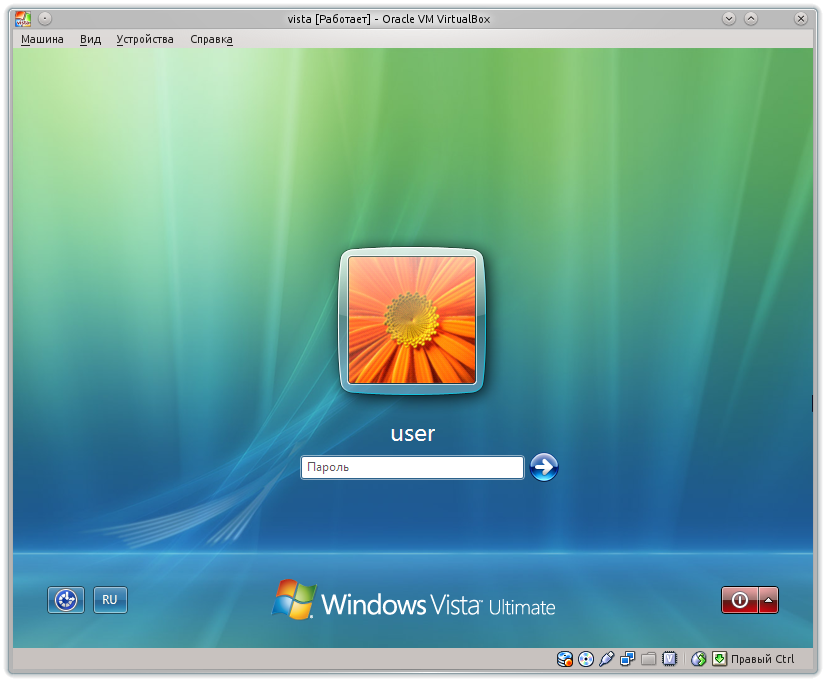Screen dimensions: 826x682
Task: Click the Пароль password field
Action: (410, 467)
